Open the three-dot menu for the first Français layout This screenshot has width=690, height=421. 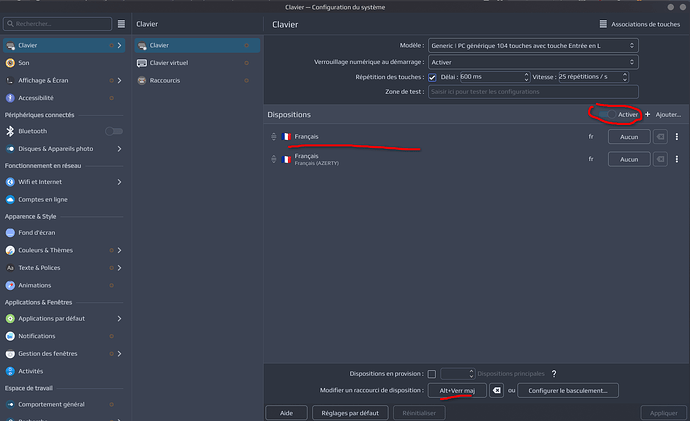[677, 137]
